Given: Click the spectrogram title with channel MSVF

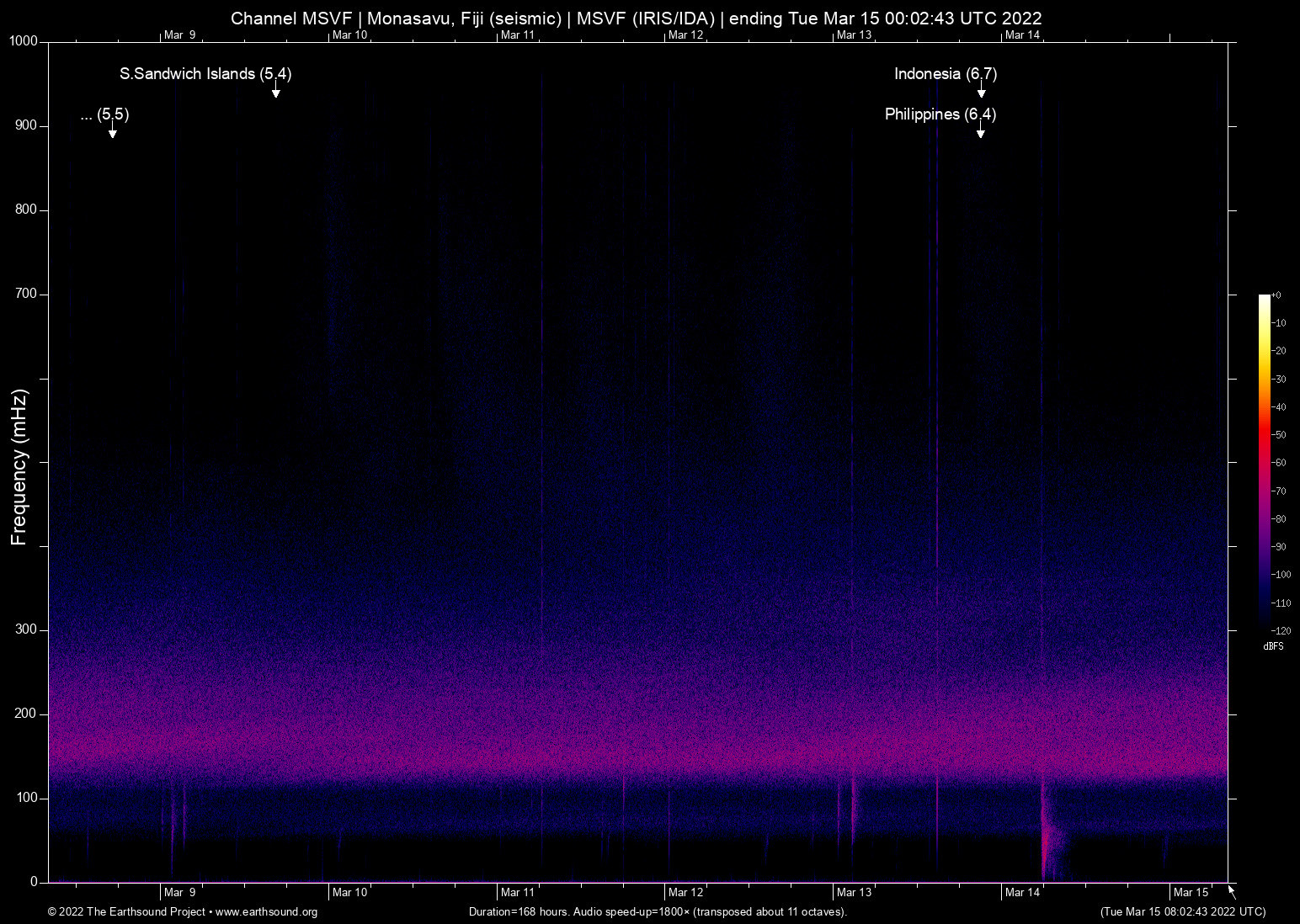Looking at the screenshot, I should [x=636, y=18].
